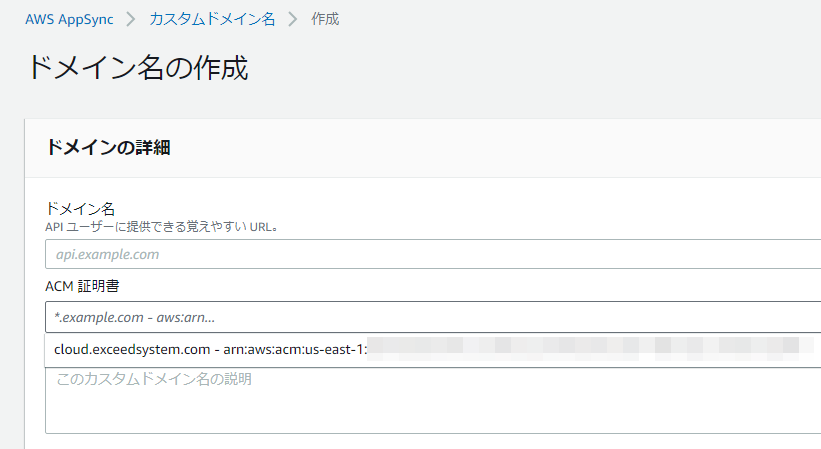Click the chevron before 作成 breadcrumb
The width and height of the screenshot is (821, 449).
293,20
